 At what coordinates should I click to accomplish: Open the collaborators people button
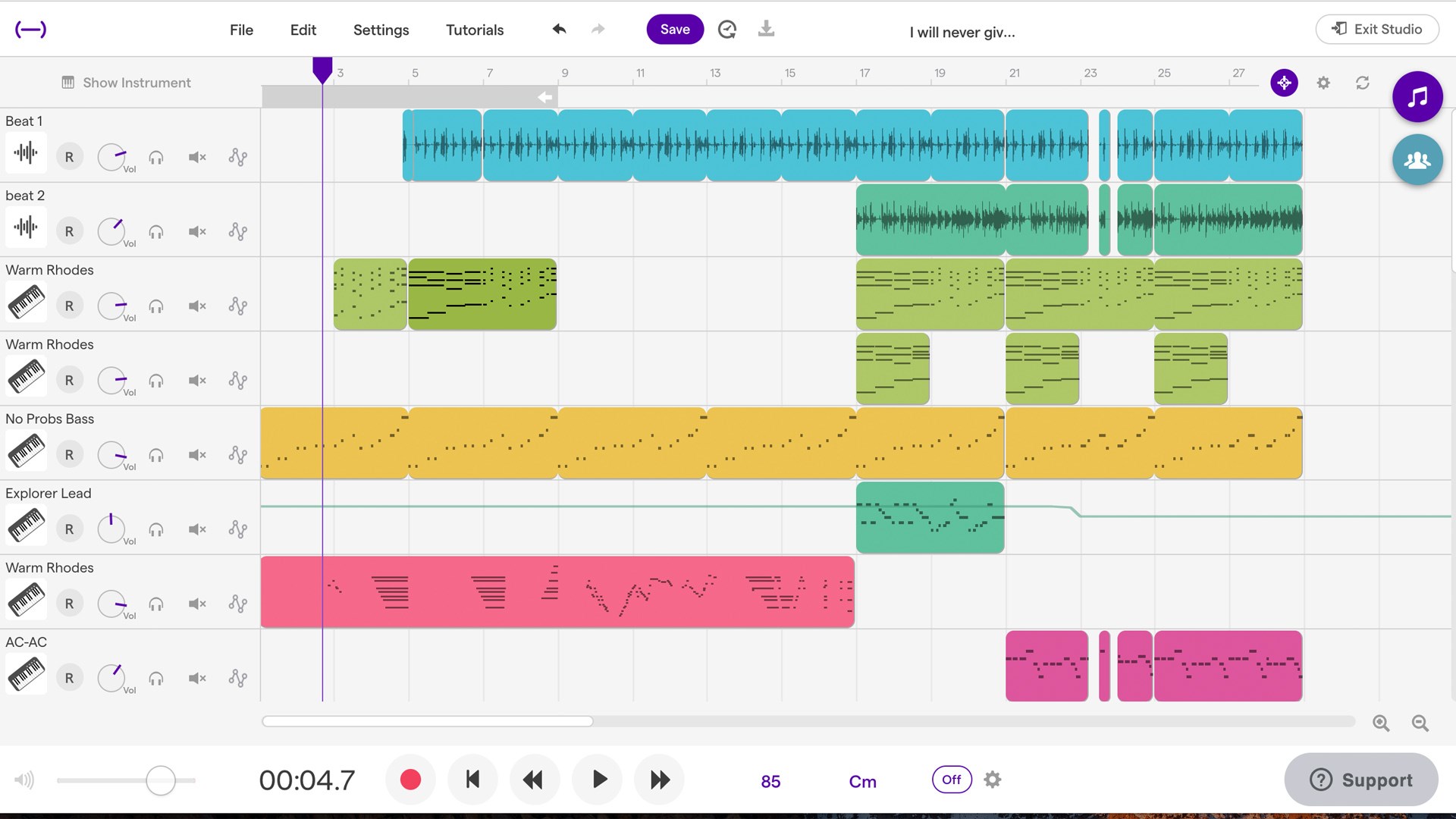[x=1417, y=160]
